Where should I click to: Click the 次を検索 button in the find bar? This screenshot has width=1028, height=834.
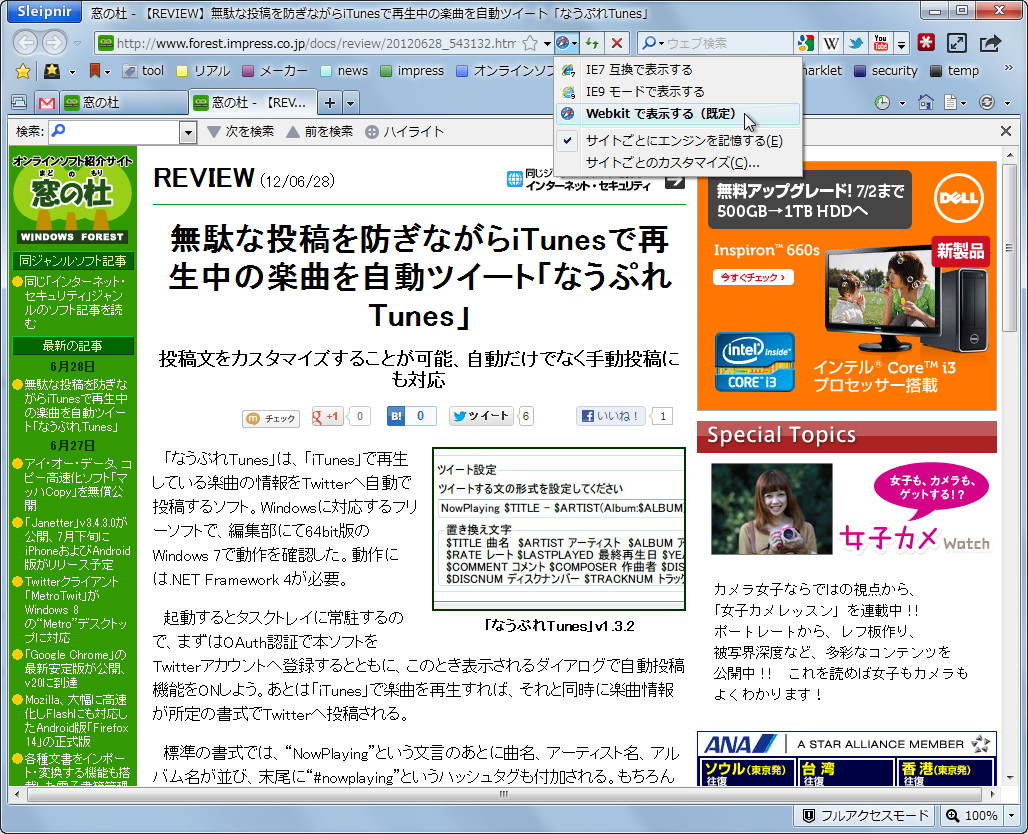(243, 131)
